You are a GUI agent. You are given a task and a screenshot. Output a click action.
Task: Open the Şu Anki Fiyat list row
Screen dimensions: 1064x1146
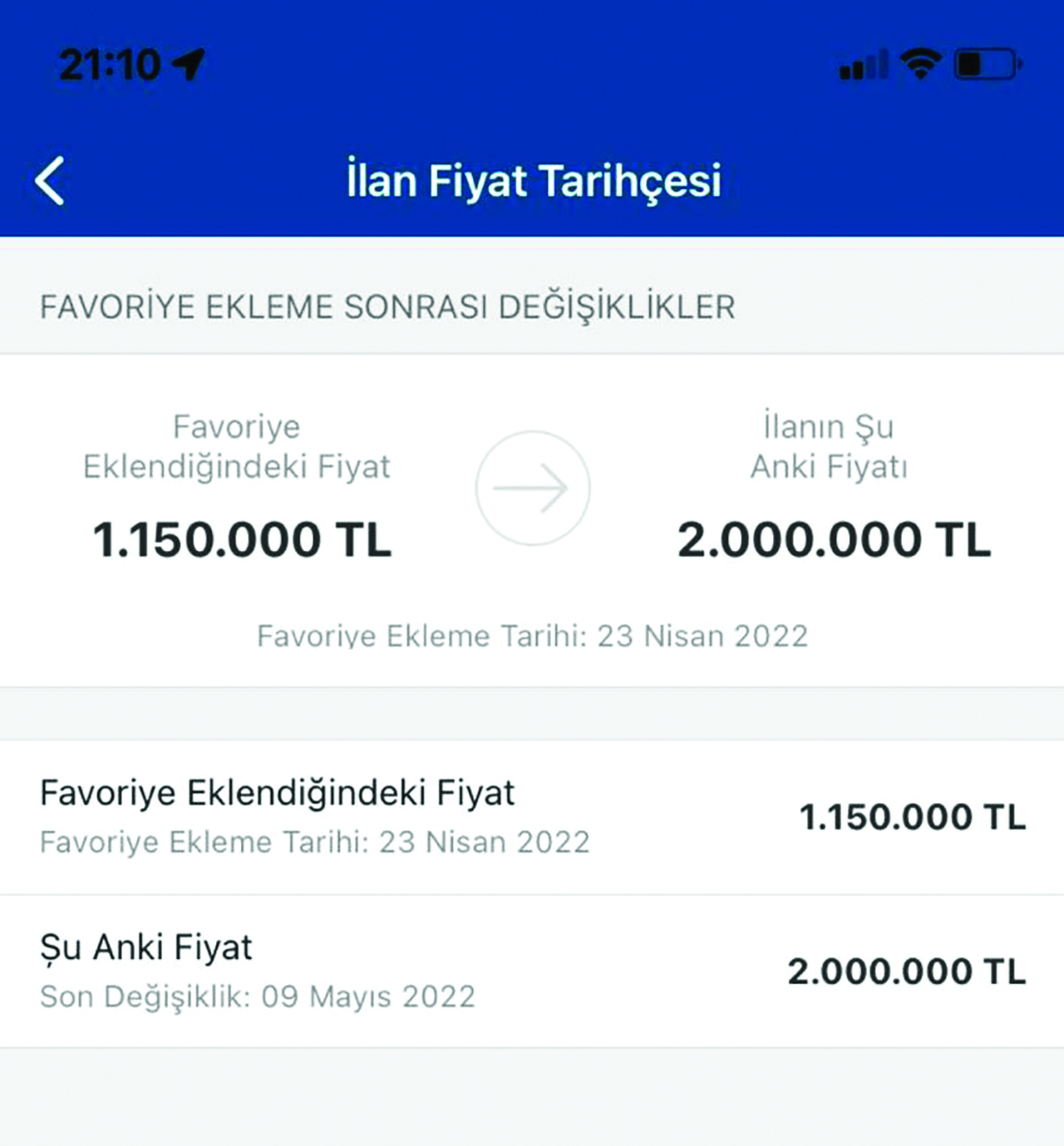tap(532, 971)
